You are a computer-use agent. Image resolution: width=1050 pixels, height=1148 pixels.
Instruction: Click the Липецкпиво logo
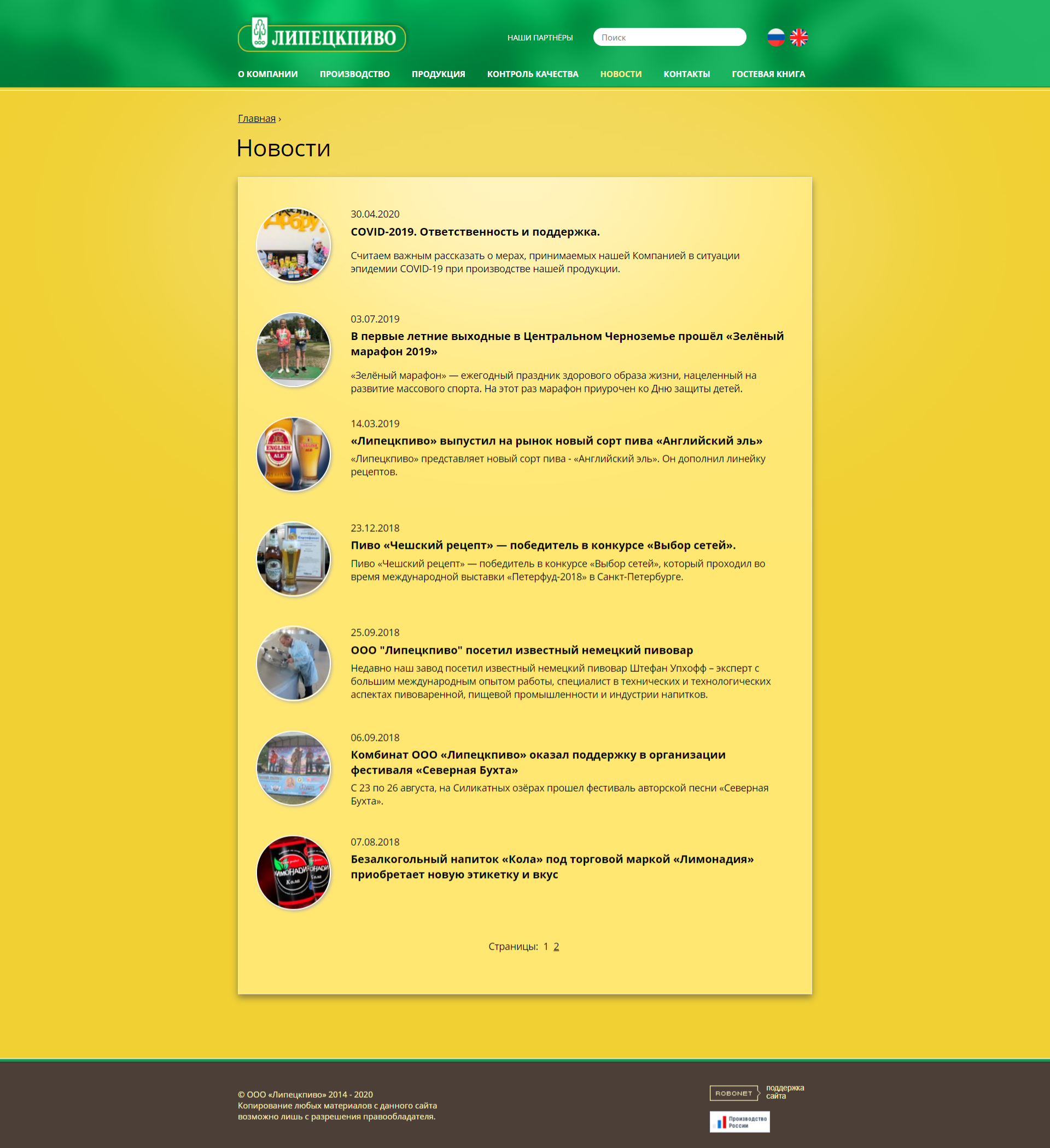322,35
